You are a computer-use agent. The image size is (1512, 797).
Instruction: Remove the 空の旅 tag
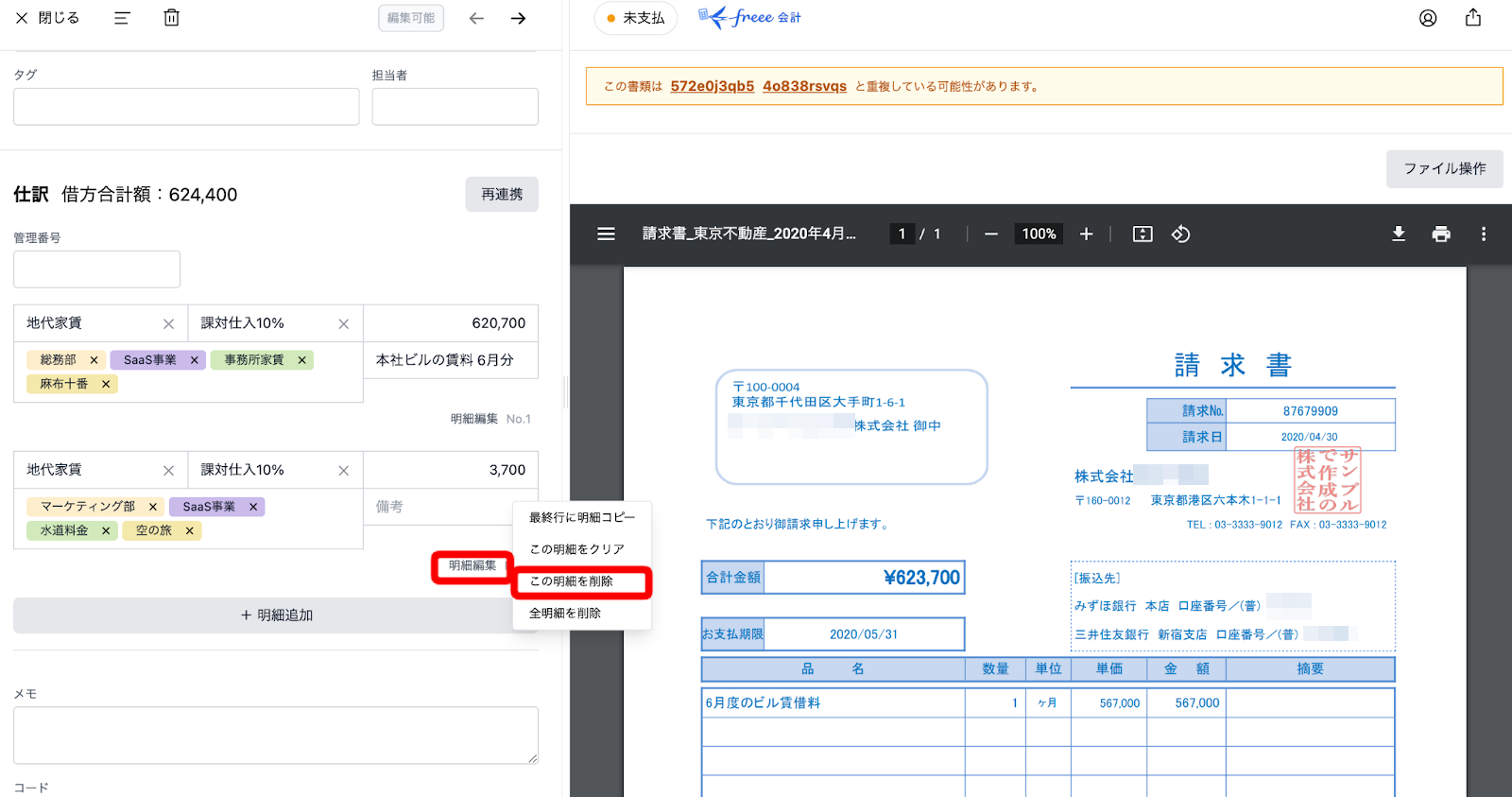pos(189,530)
